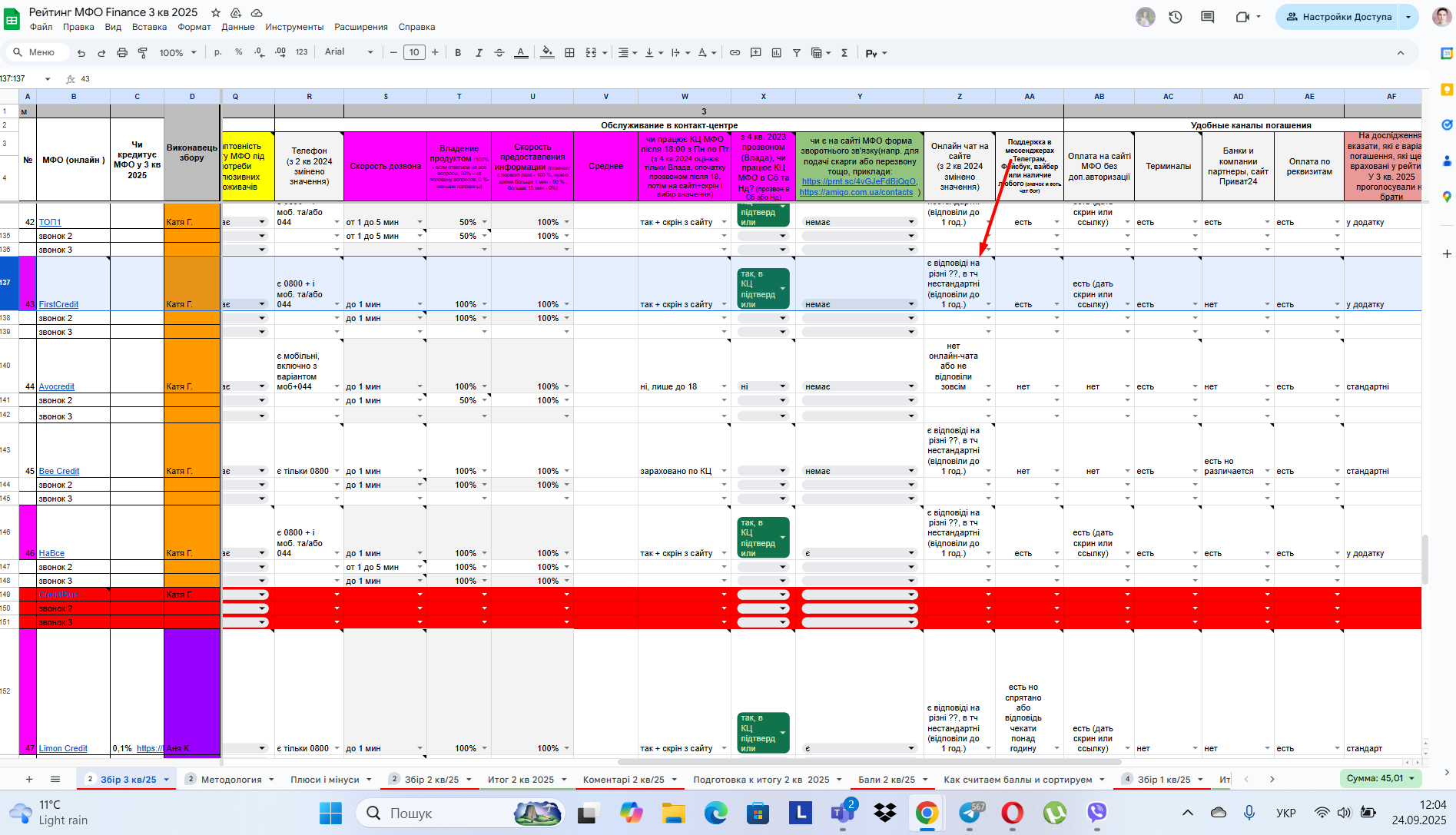The height and width of the screenshot is (835, 1456).
Task: Click the font size input field
Action: 414,52
